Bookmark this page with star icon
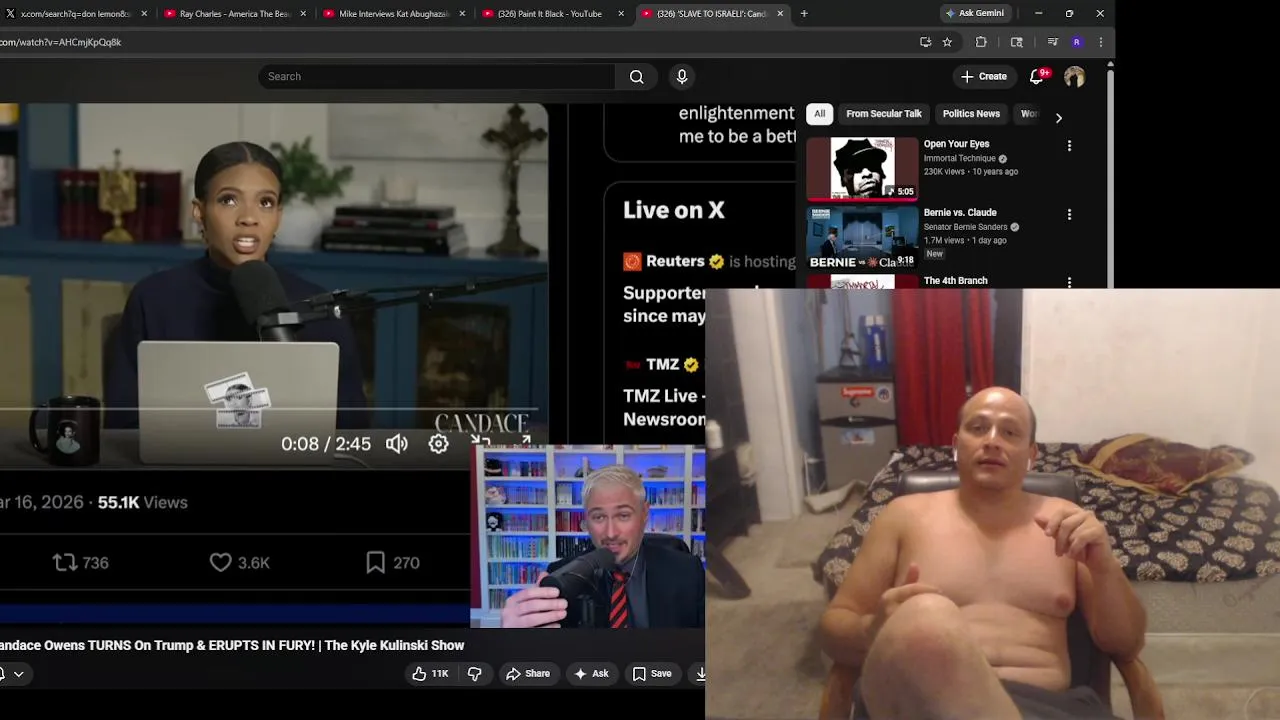This screenshot has height=720, width=1280. coord(947,42)
